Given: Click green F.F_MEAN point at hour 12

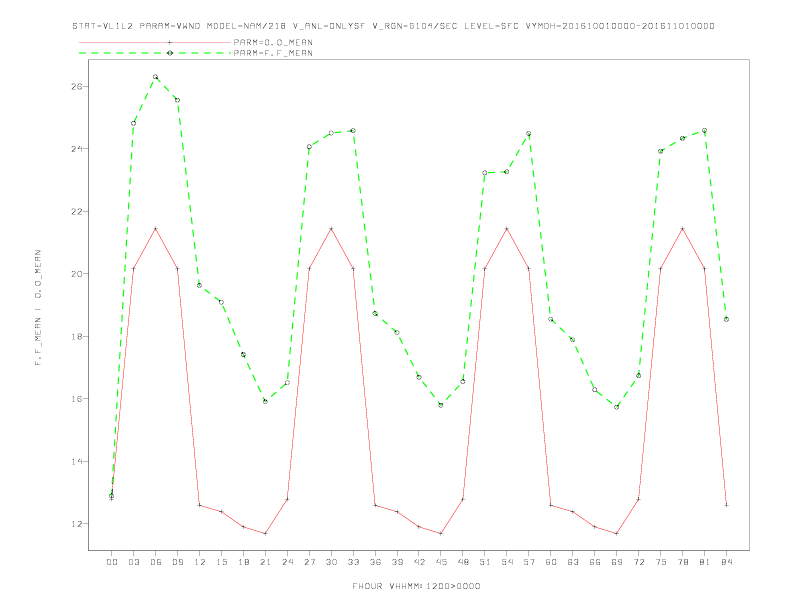Looking at the screenshot, I should coord(200,285).
